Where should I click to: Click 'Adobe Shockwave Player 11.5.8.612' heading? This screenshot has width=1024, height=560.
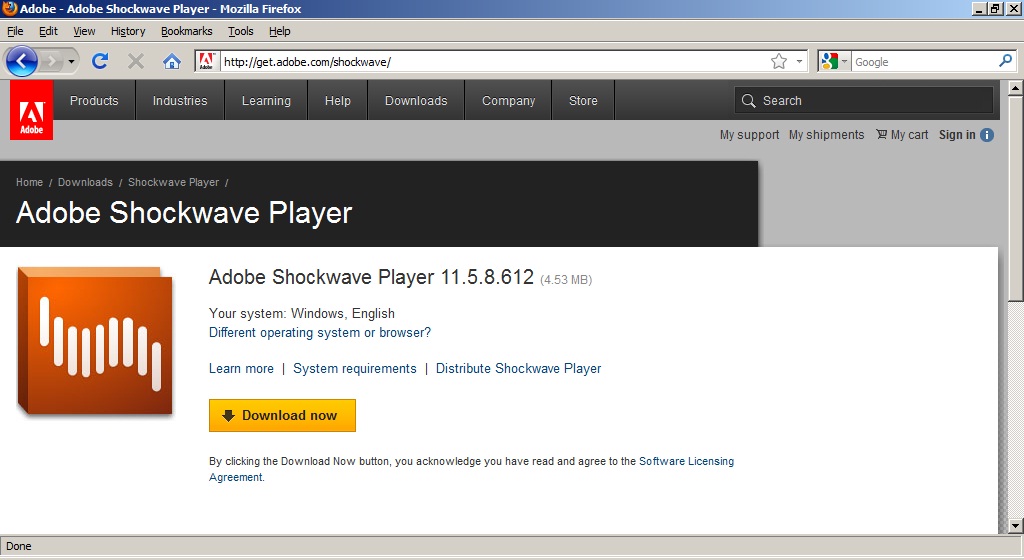(371, 277)
